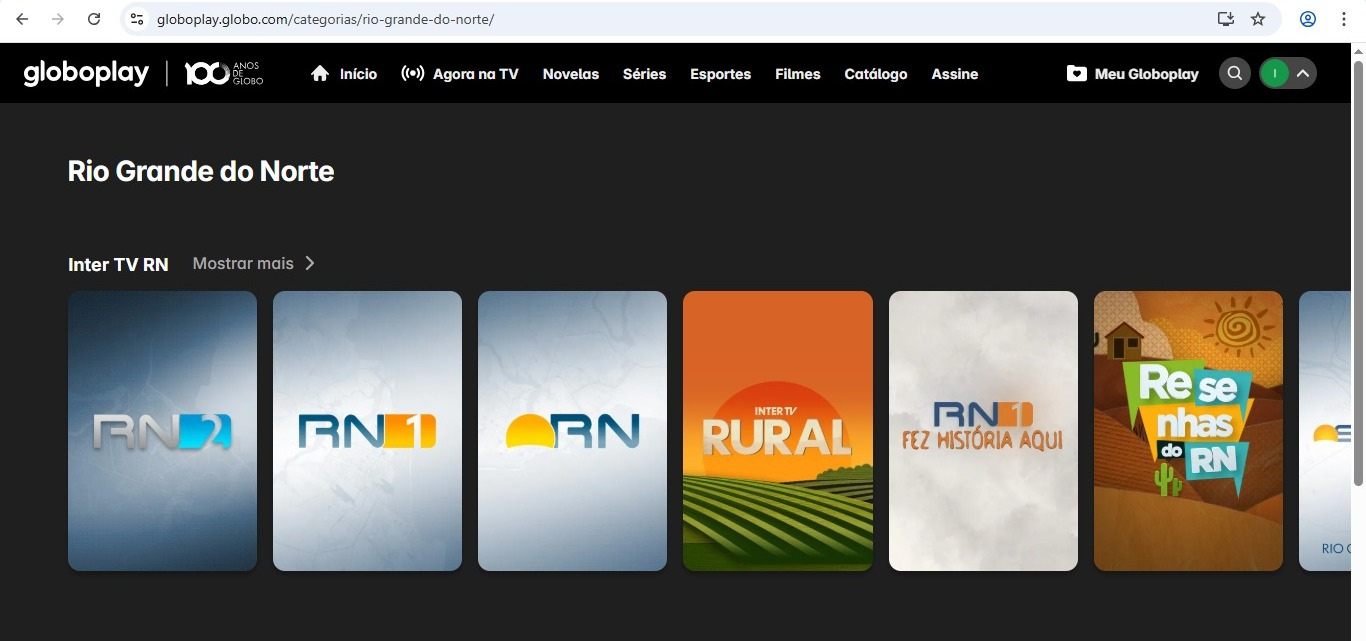Open the Bom Dia RN sun card
The width and height of the screenshot is (1366, 641).
572,431
